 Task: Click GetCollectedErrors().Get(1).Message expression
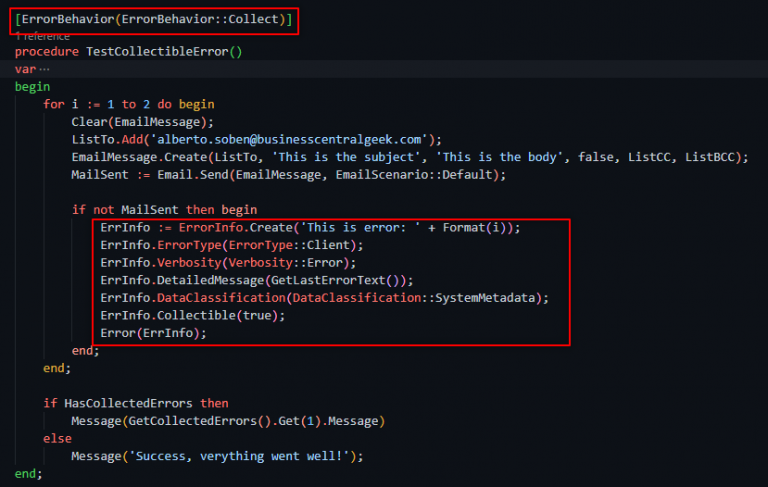coord(254,421)
